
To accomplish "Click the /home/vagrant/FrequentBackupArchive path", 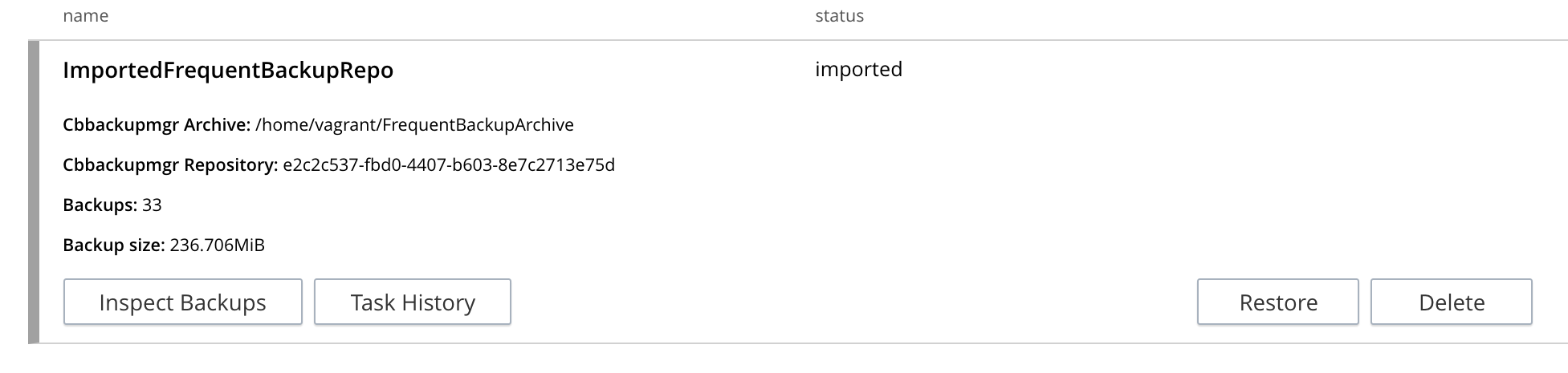I will [414, 125].
